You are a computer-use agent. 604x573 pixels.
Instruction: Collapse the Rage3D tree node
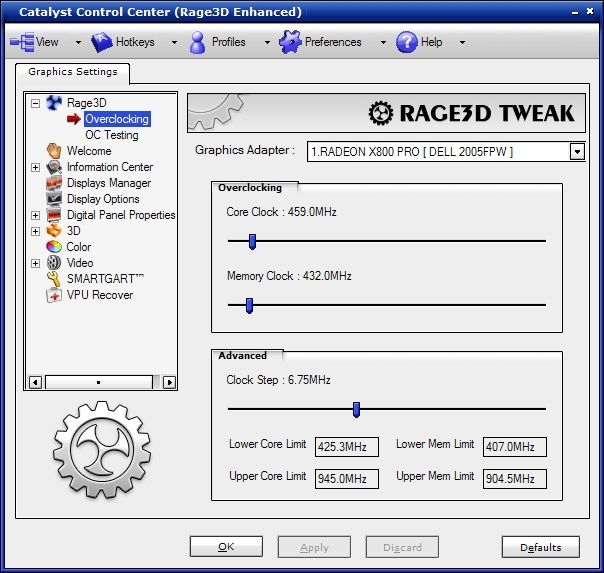[x=35, y=103]
